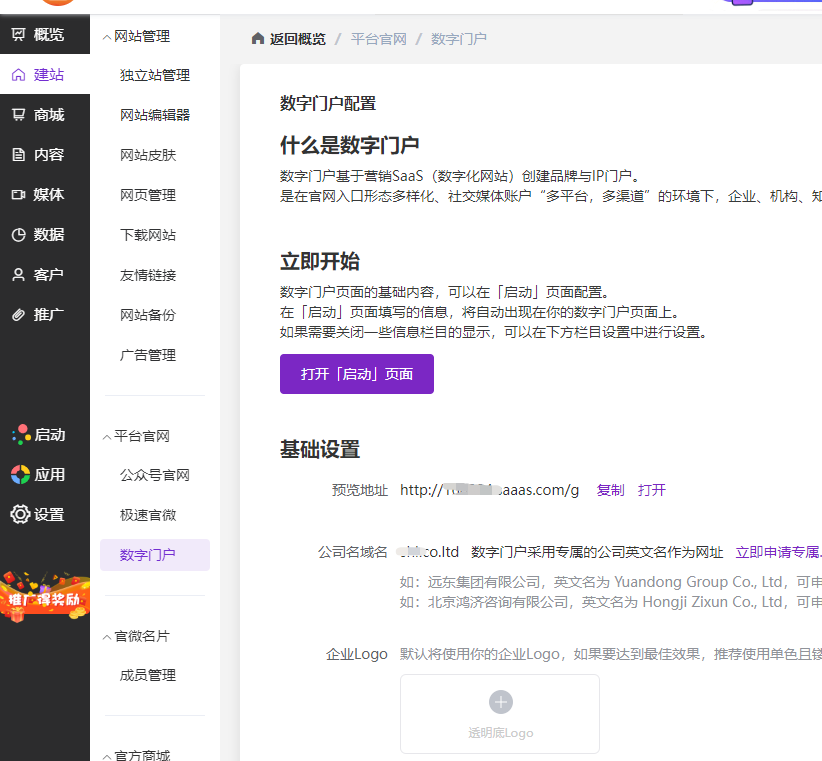
Task: Click the 概览 overview icon in sidebar
Action: (19, 35)
